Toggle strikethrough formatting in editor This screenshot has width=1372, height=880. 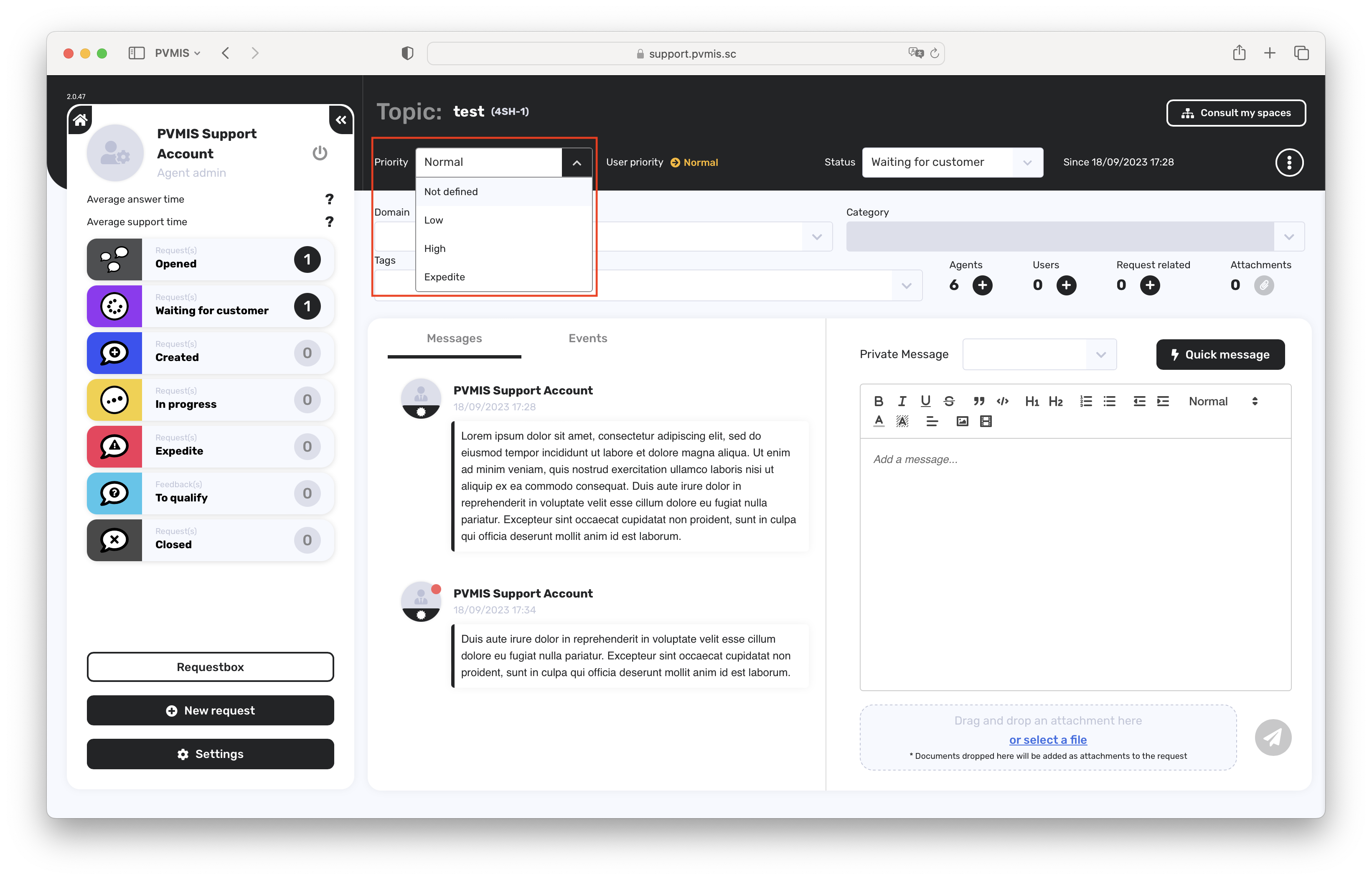pyautogui.click(x=949, y=401)
